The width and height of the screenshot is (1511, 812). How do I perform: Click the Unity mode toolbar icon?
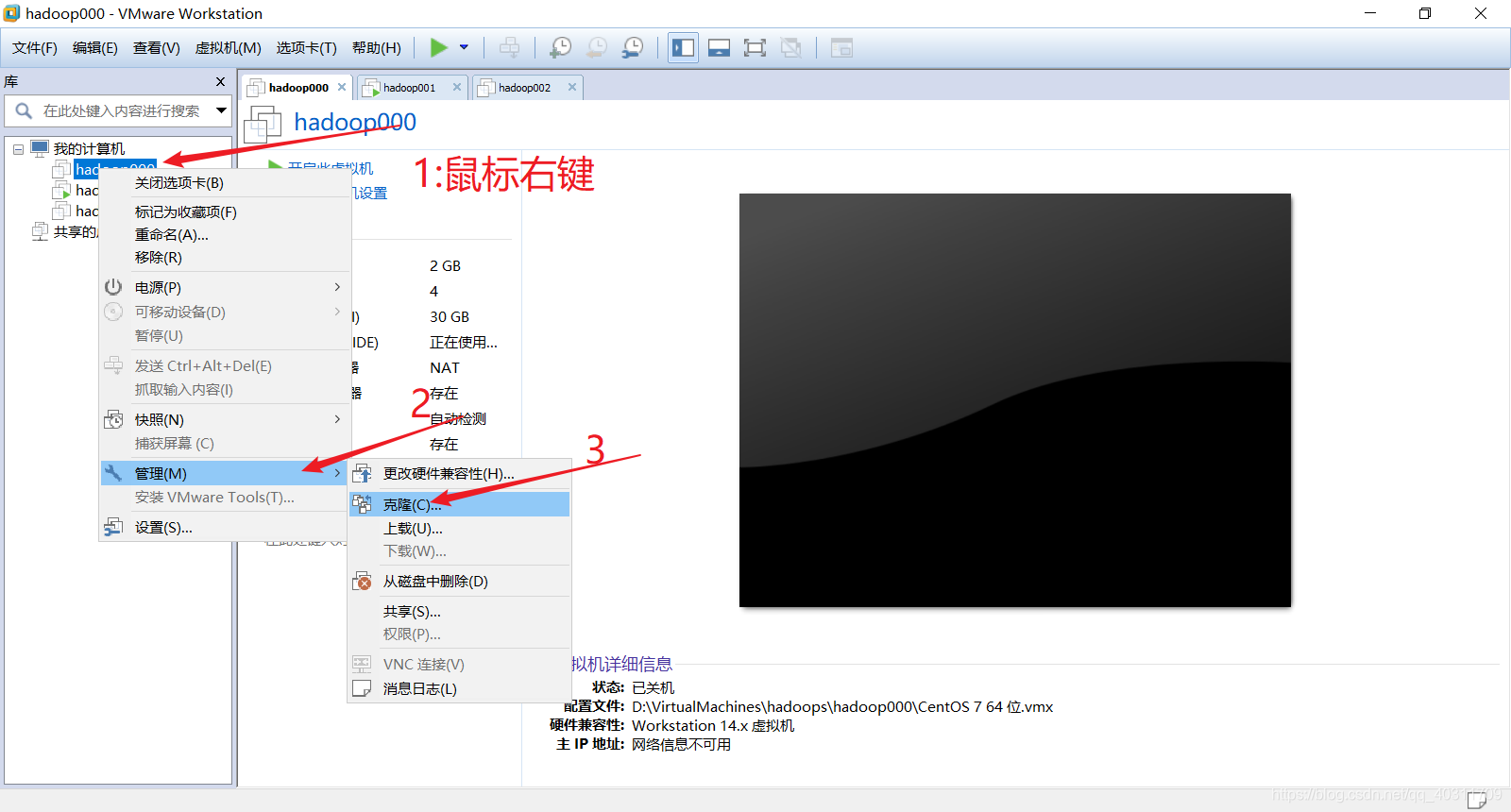791,47
